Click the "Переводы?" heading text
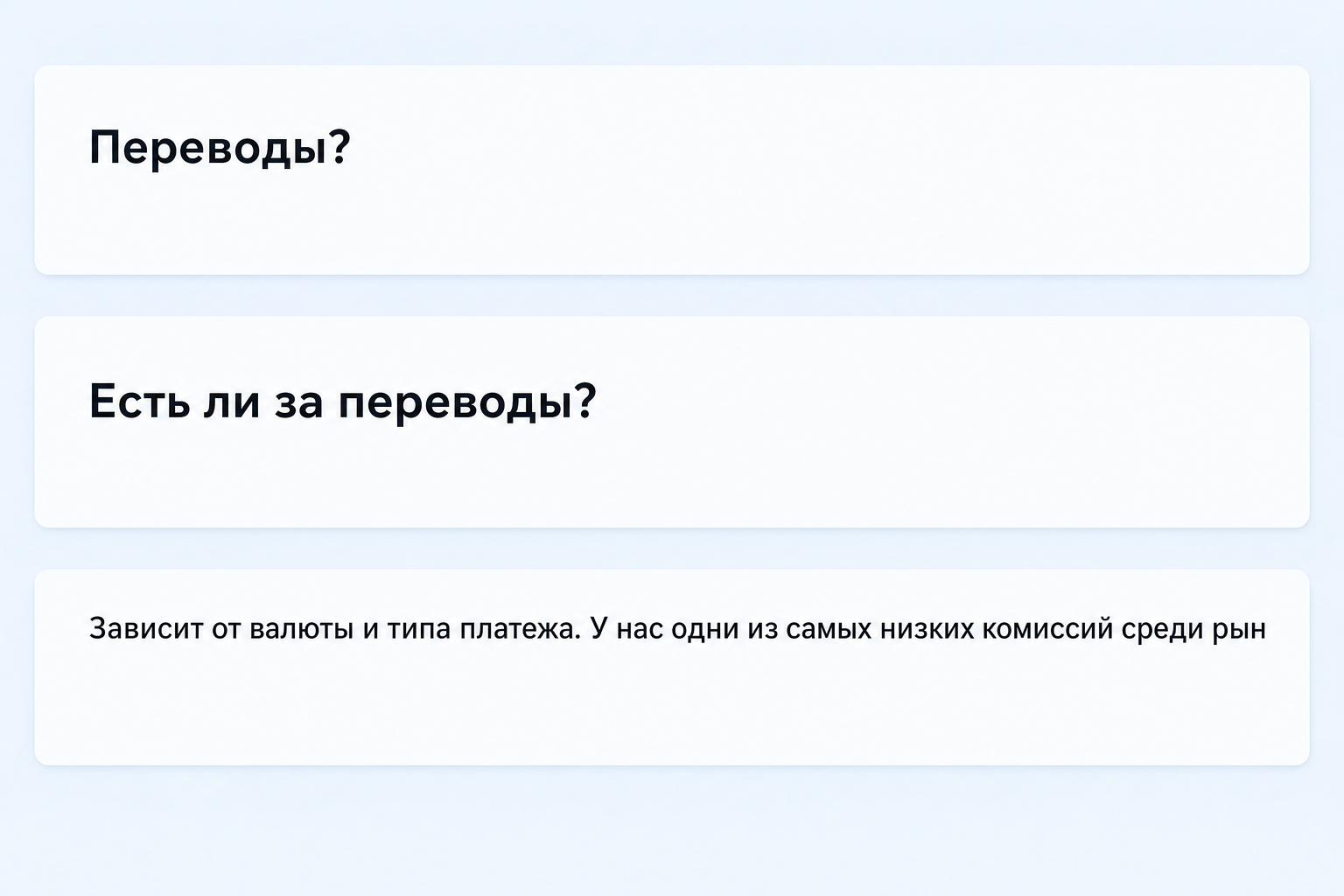 (x=220, y=147)
